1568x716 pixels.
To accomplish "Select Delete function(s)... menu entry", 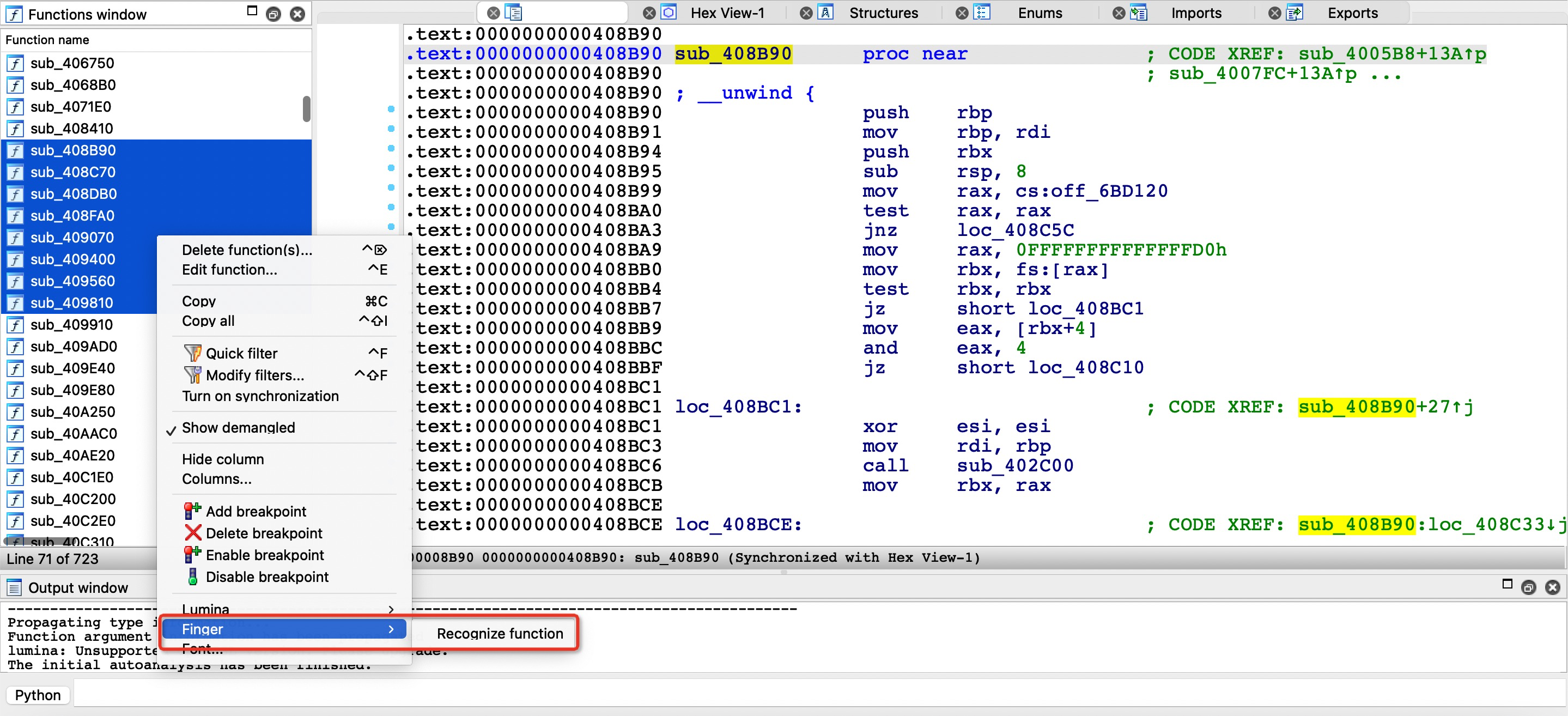I will pos(246,250).
